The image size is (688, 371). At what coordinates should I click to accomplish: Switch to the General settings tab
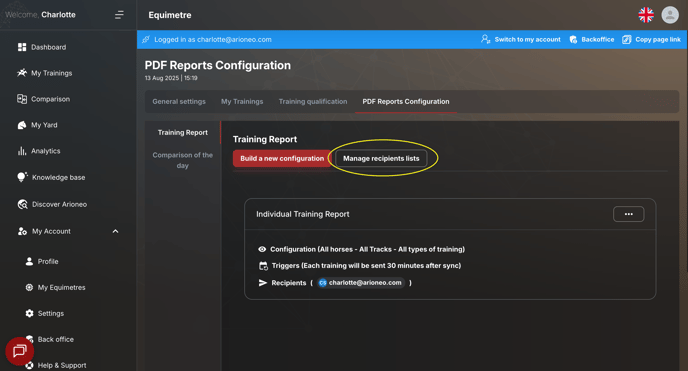pyautogui.click(x=179, y=101)
